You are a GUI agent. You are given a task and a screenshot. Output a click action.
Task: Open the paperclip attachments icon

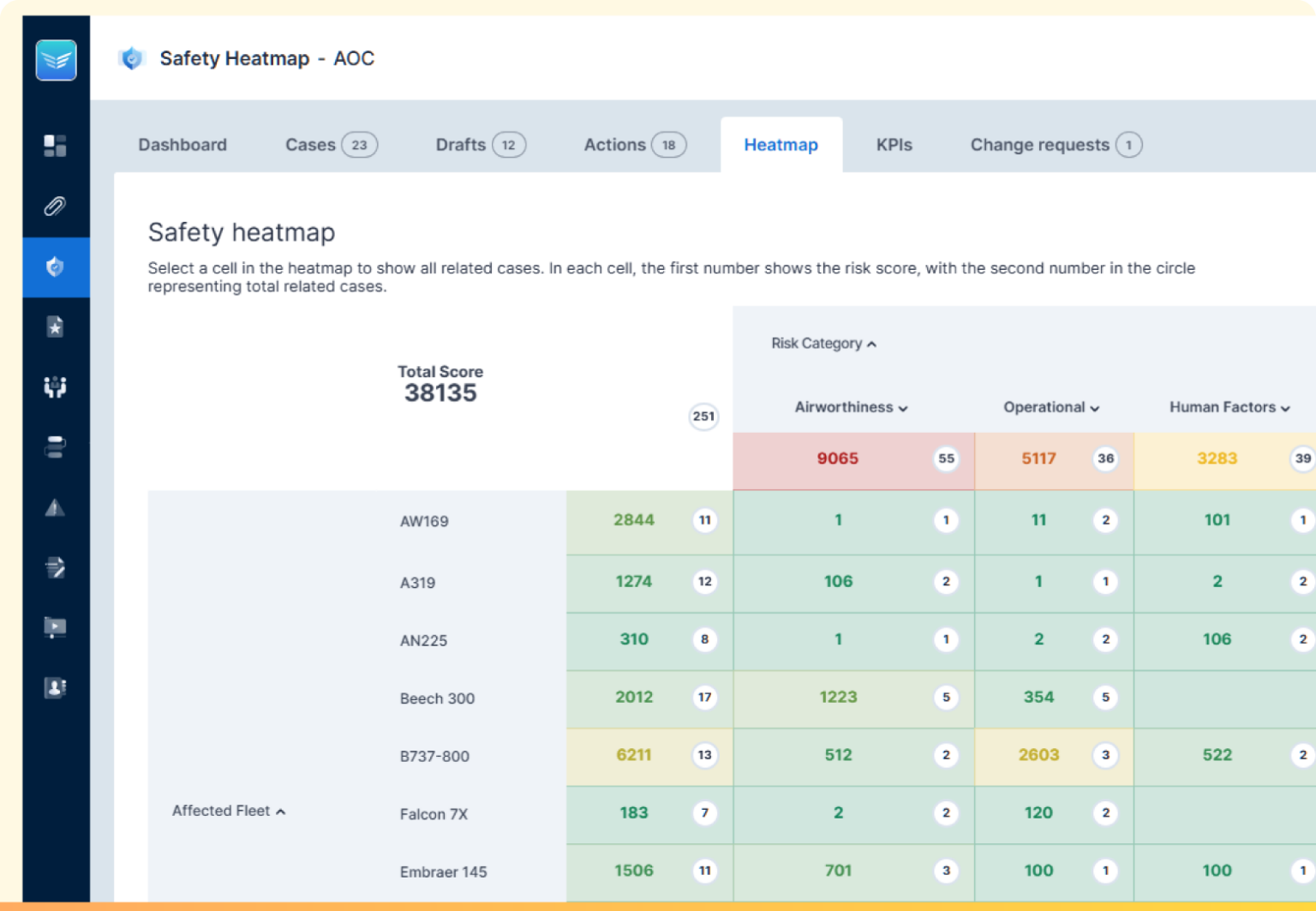pos(56,206)
